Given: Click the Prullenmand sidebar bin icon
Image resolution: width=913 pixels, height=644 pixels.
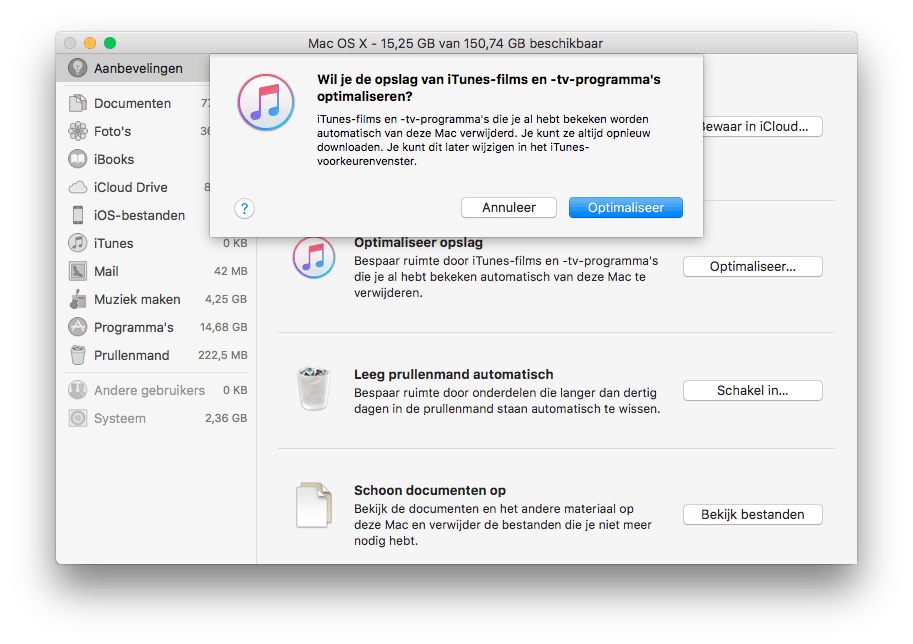Looking at the screenshot, I should (x=77, y=355).
